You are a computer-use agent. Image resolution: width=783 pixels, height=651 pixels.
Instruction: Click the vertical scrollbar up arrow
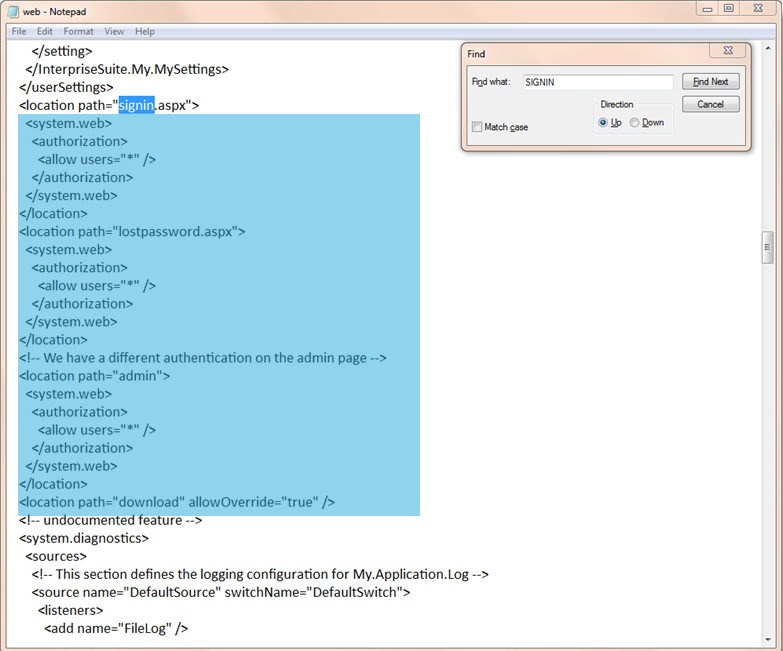[x=767, y=46]
